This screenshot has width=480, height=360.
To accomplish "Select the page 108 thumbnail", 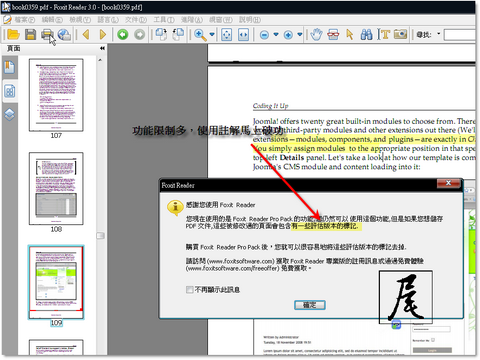I will pyautogui.click(x=56, y=189).
